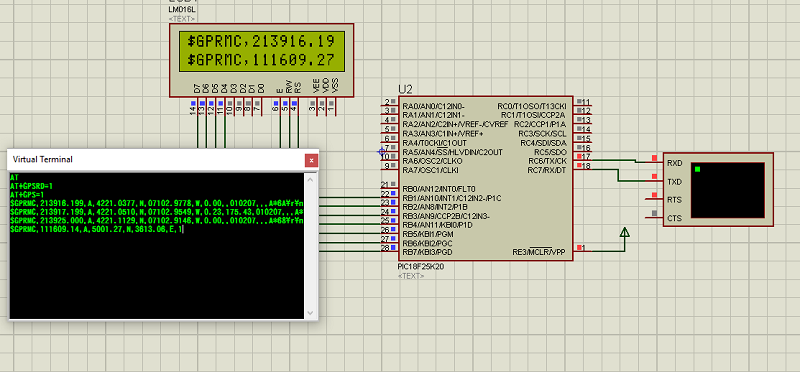
Task: Close the Virtual Terminal window
Action: pos(311,160)
